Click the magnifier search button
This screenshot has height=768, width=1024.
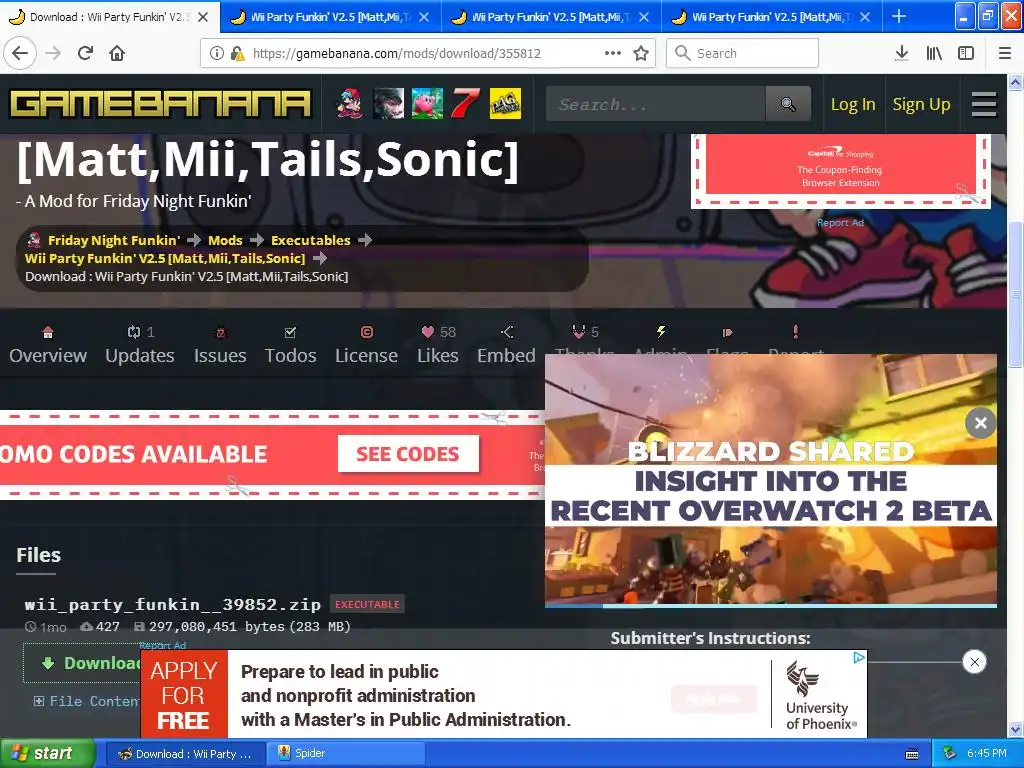pos(788,104)
